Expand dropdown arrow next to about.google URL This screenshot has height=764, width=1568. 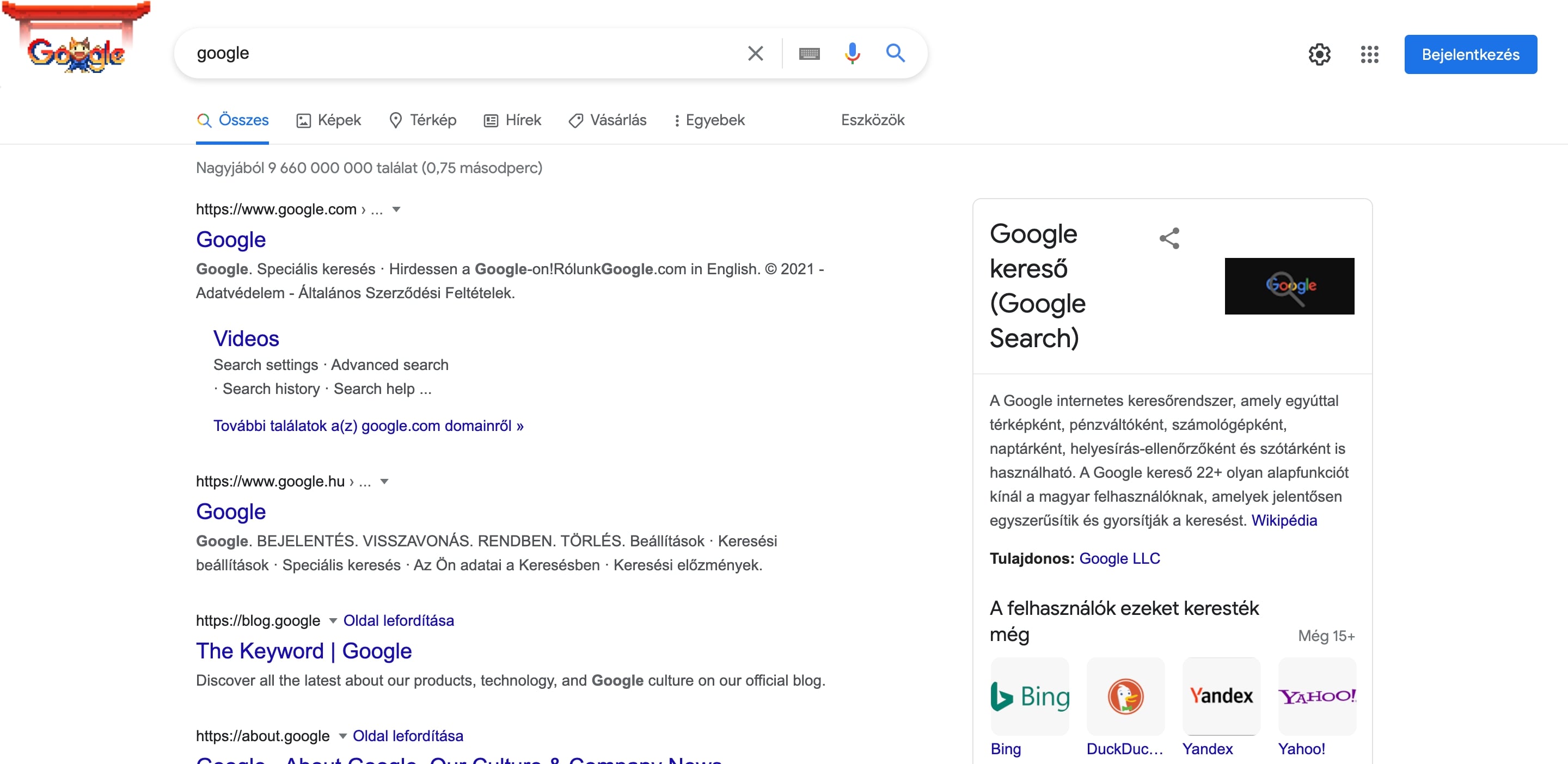pyautogui.click(x=342, y=736)
